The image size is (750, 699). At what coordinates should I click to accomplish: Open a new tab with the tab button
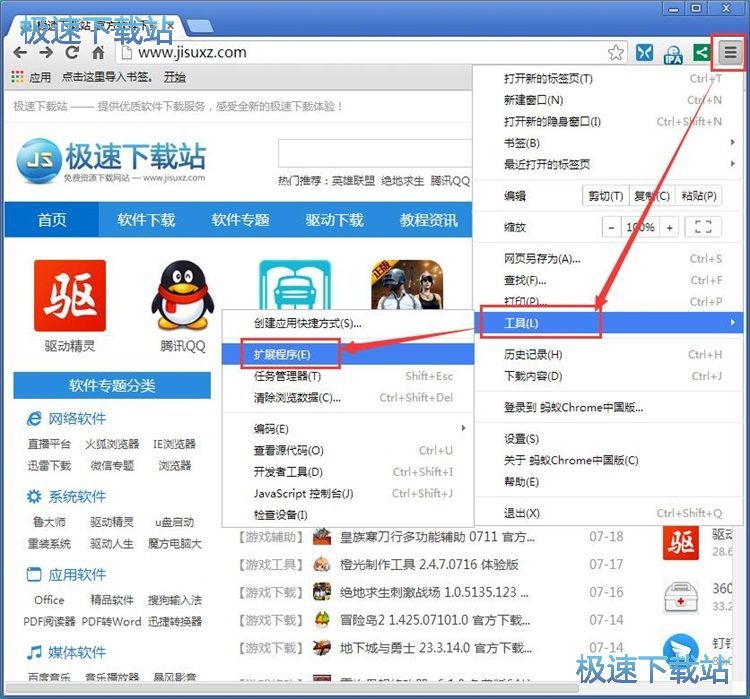199,26
